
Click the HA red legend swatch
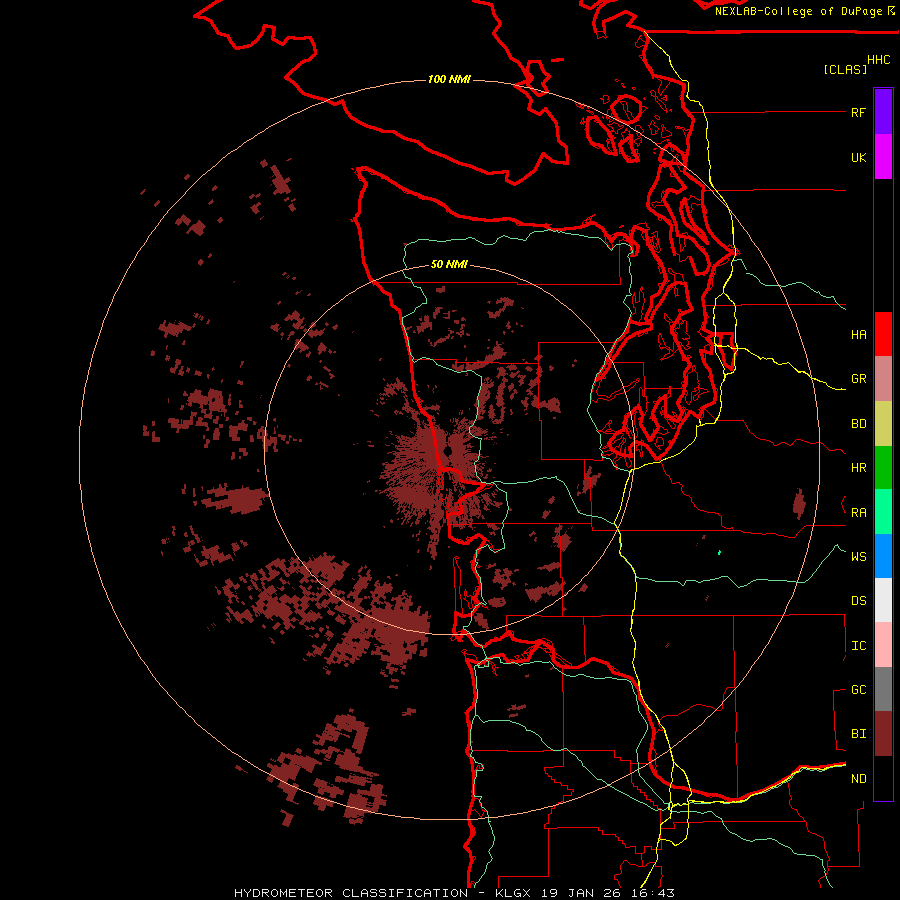point(883,334)
